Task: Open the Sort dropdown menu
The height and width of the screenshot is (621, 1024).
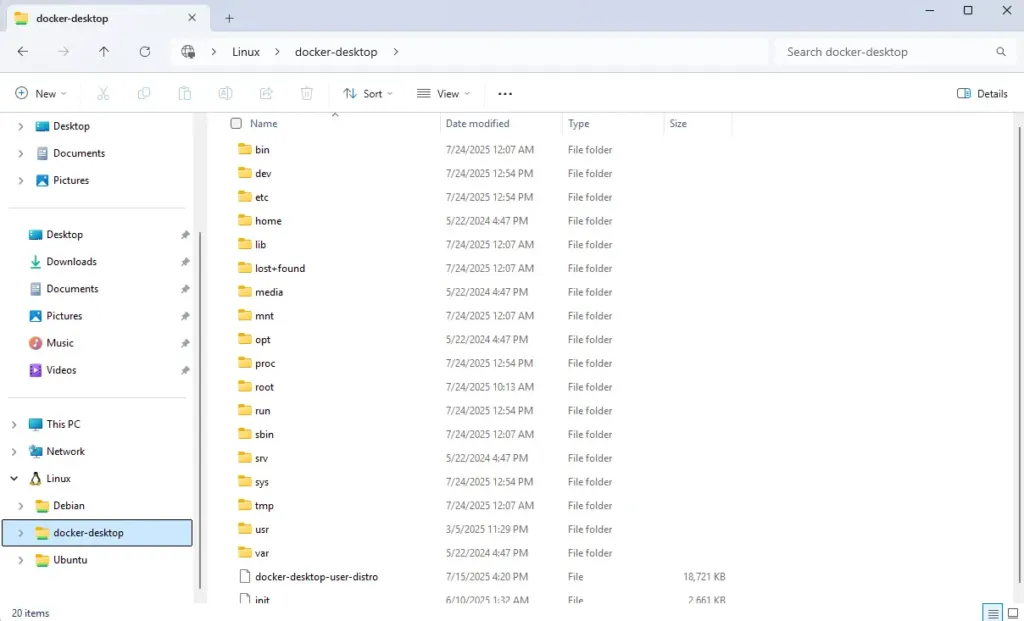Action: (x=368, y=93)
